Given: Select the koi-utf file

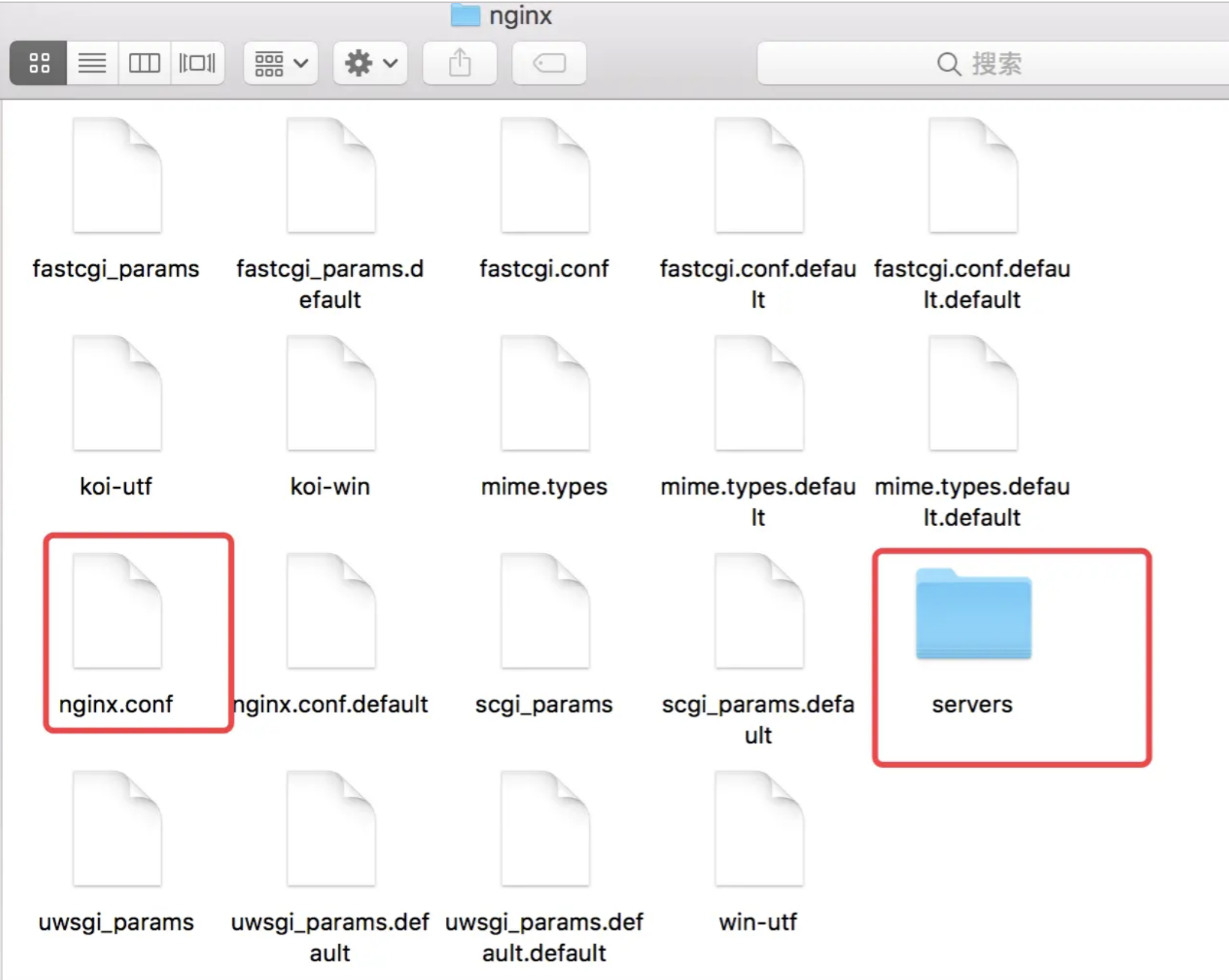Looking at the screenshot, I should pyautogui.click(x=116, y=393).
